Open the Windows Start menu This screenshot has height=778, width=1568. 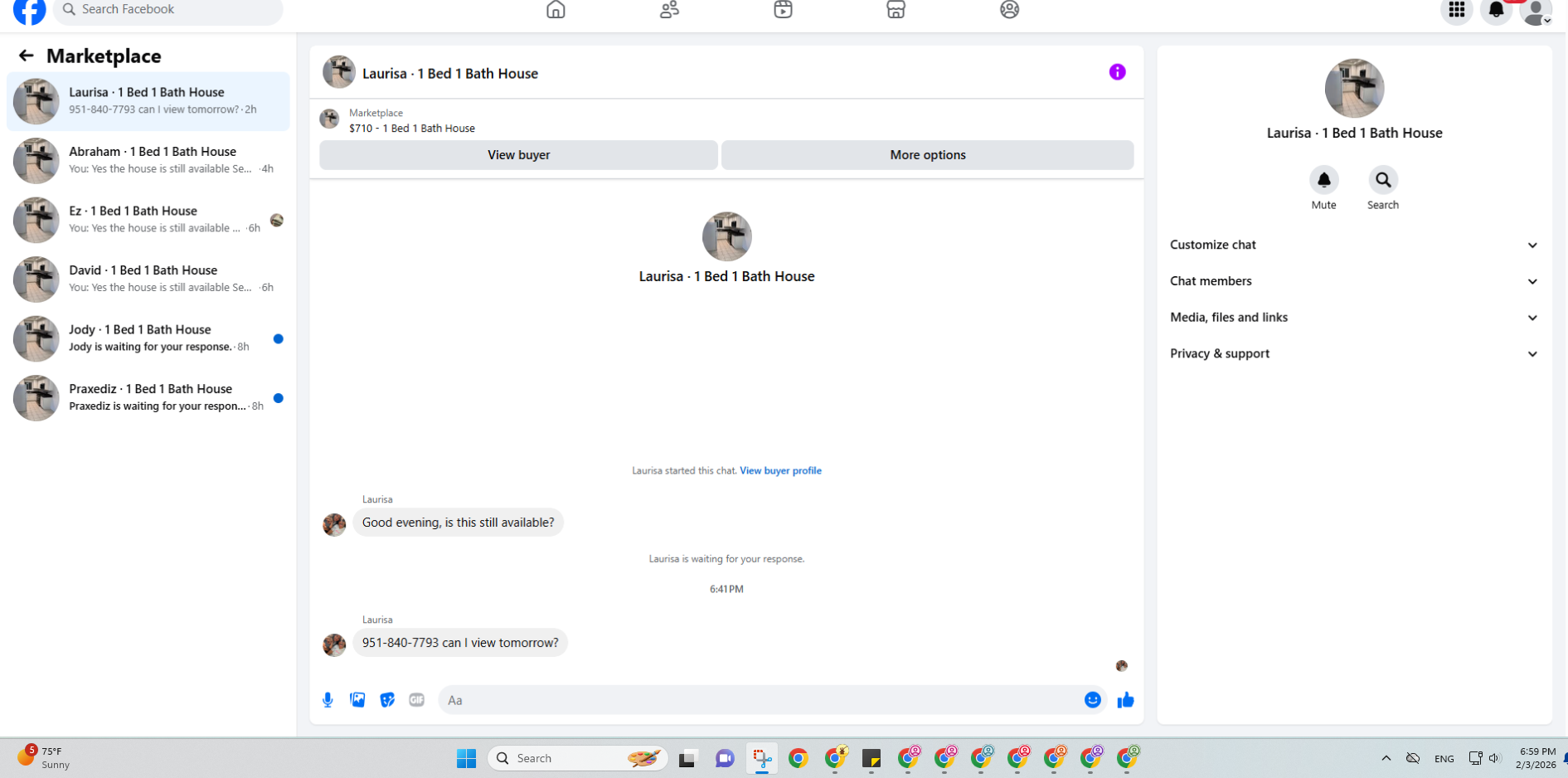[x=466, y=758]
